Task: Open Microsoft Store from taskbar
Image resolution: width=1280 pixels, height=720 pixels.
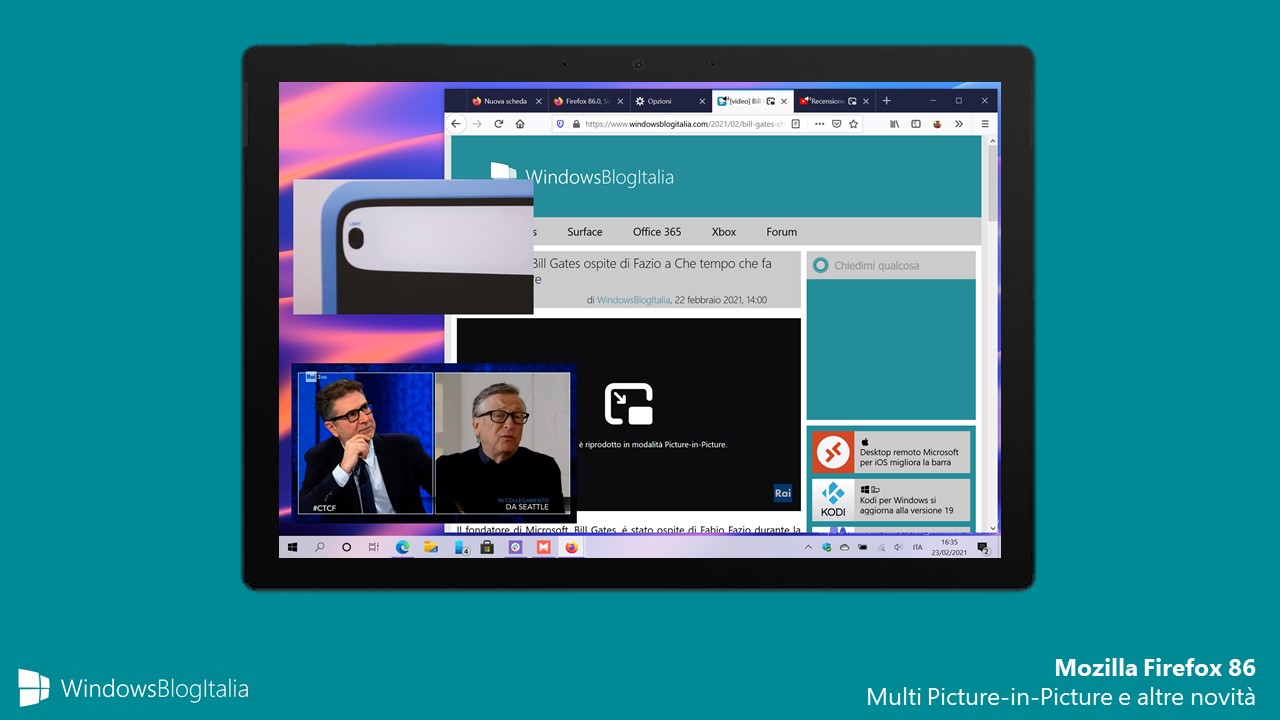Action: tap(488, 547)
